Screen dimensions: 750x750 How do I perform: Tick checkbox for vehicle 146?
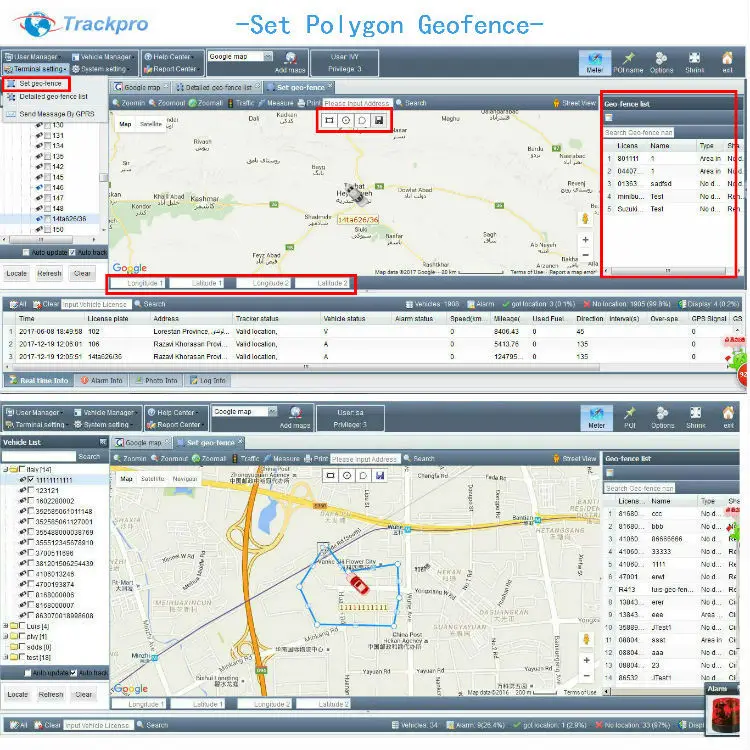(x=47, y=188)
